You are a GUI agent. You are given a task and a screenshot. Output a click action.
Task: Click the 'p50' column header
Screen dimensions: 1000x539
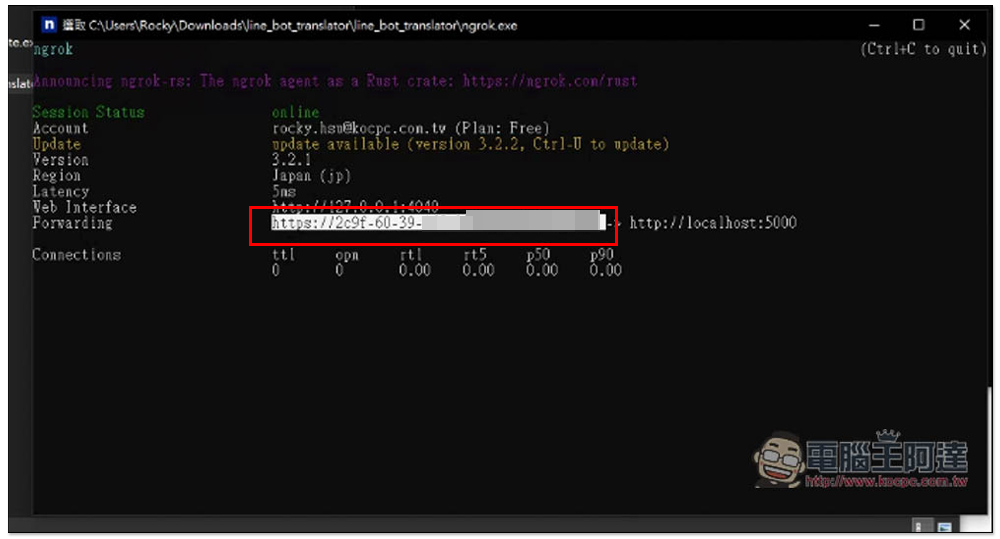(538, 255)
